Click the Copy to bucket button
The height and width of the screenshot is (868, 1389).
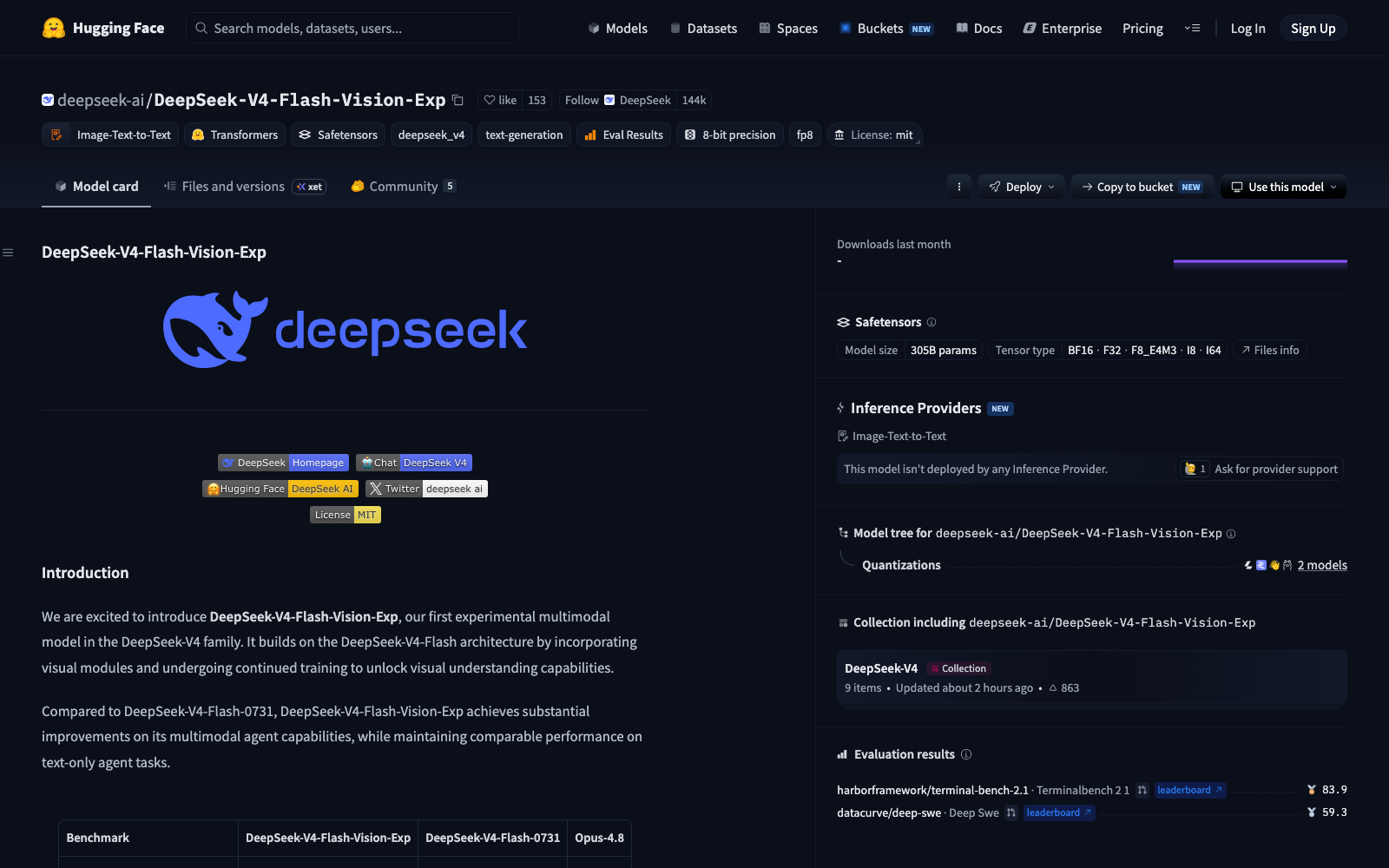tap(1142, 187)
